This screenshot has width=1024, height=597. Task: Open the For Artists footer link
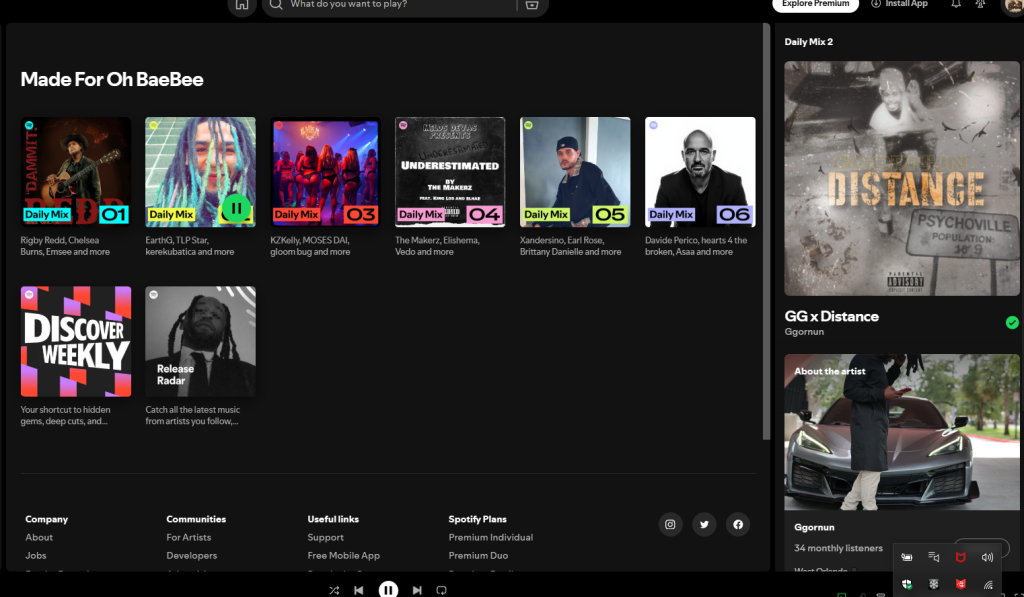(x=189, y=537)
